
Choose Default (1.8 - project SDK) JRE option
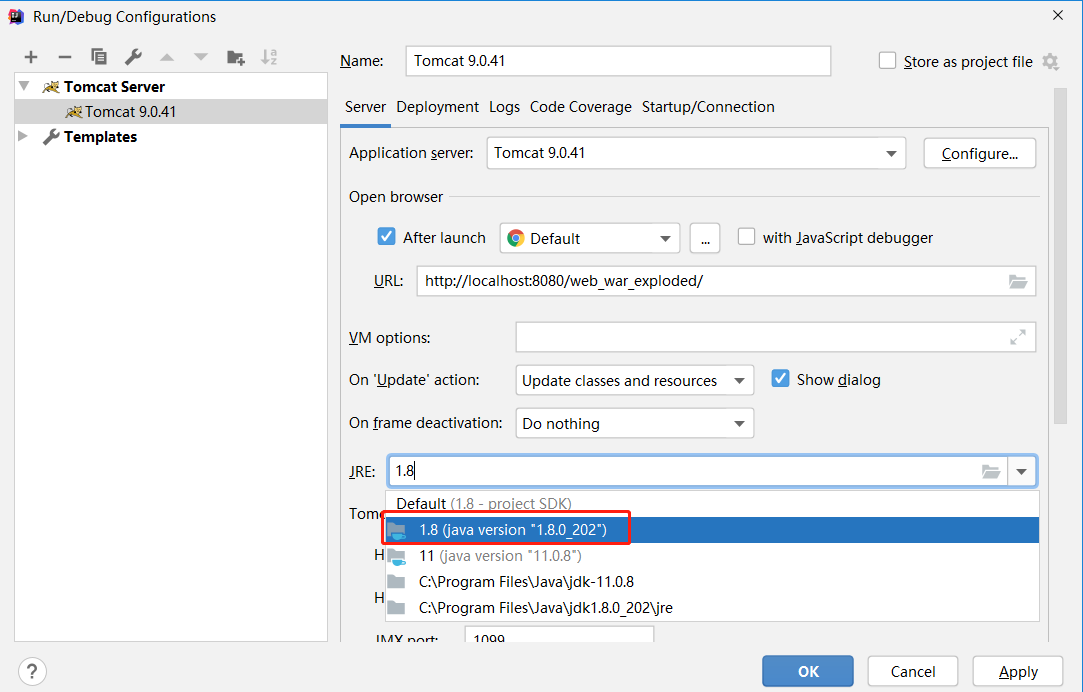tap(712, 503)
